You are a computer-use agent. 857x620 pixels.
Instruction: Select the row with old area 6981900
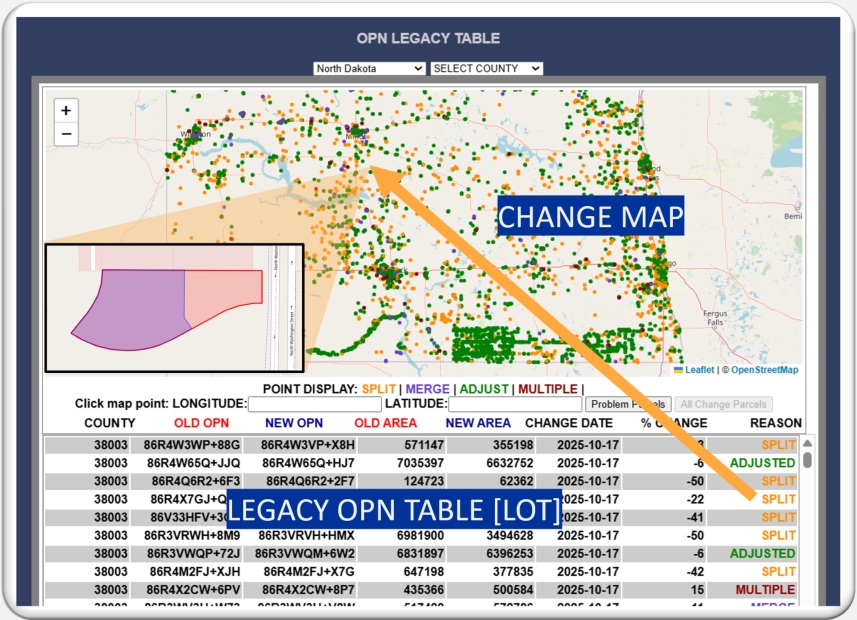click(420, 536)
